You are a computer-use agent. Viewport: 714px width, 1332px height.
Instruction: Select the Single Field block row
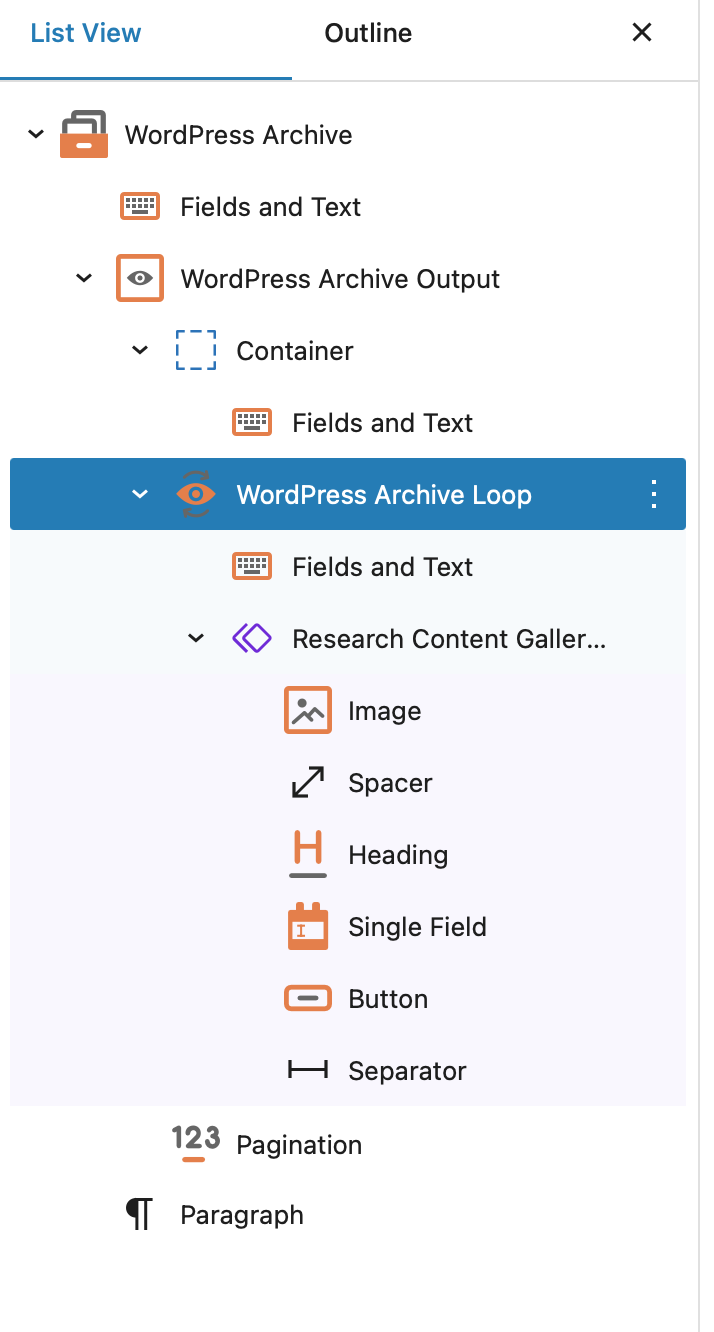348,927
